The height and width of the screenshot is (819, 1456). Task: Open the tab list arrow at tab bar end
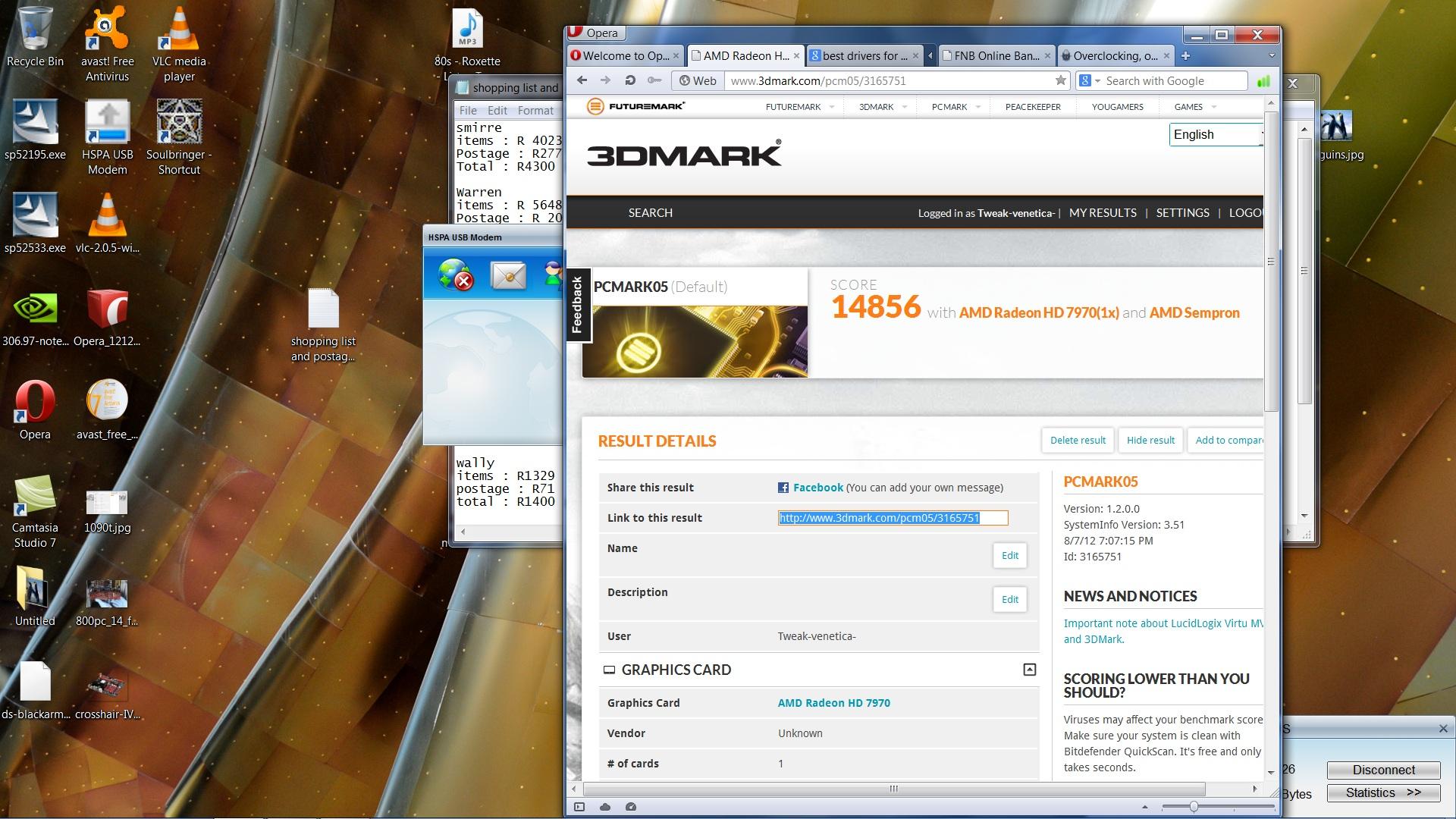[x=1272, y=55]
